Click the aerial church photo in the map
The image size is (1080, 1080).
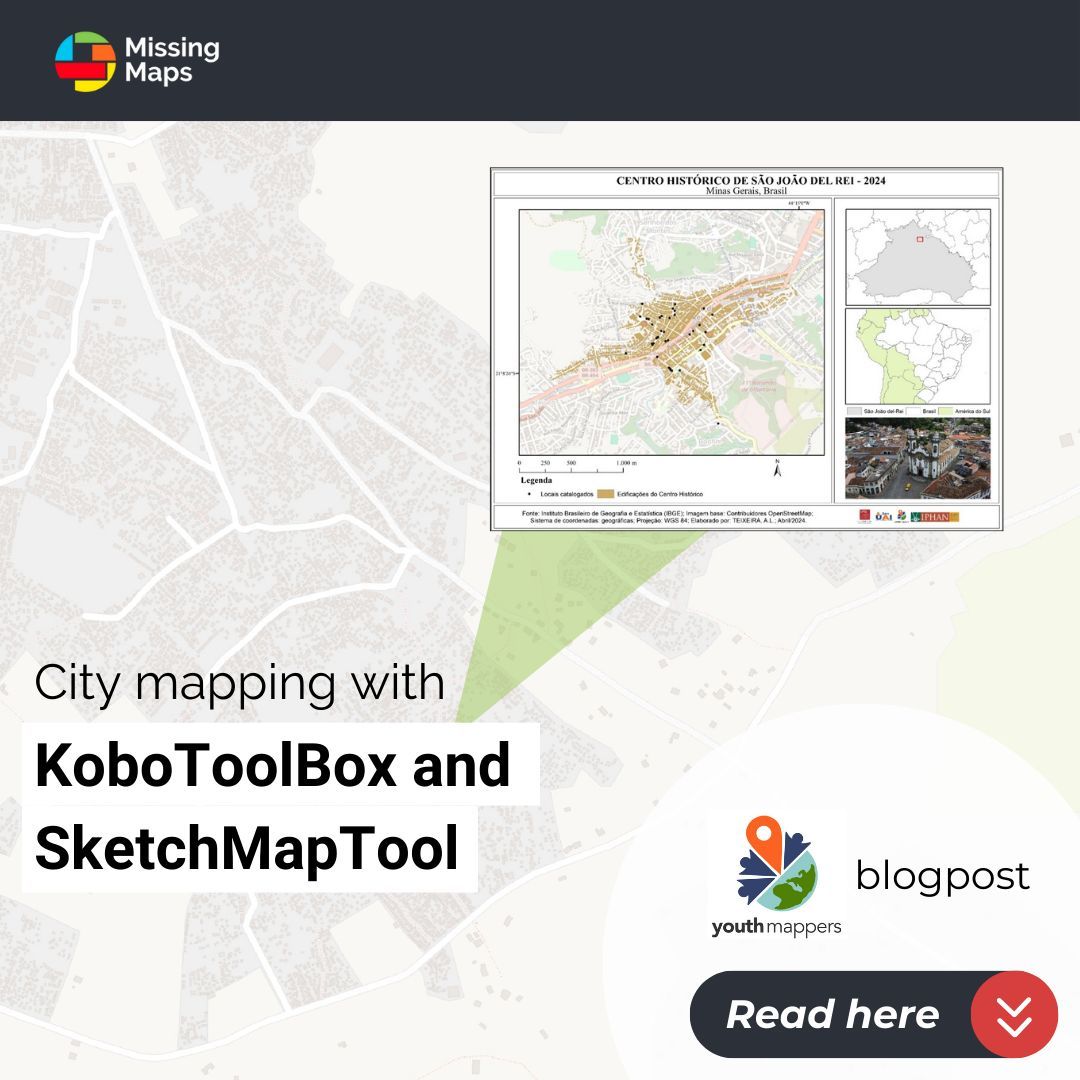pos(917,457)
